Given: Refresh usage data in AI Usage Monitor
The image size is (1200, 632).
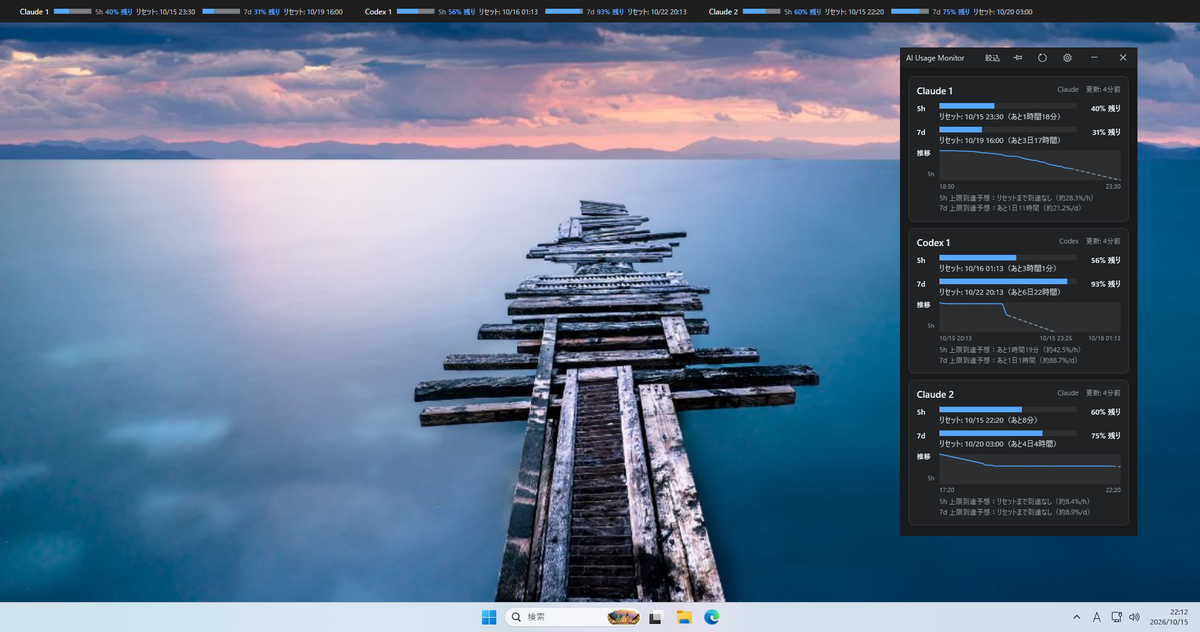Looking at the screenshot, I should 1042,58.
